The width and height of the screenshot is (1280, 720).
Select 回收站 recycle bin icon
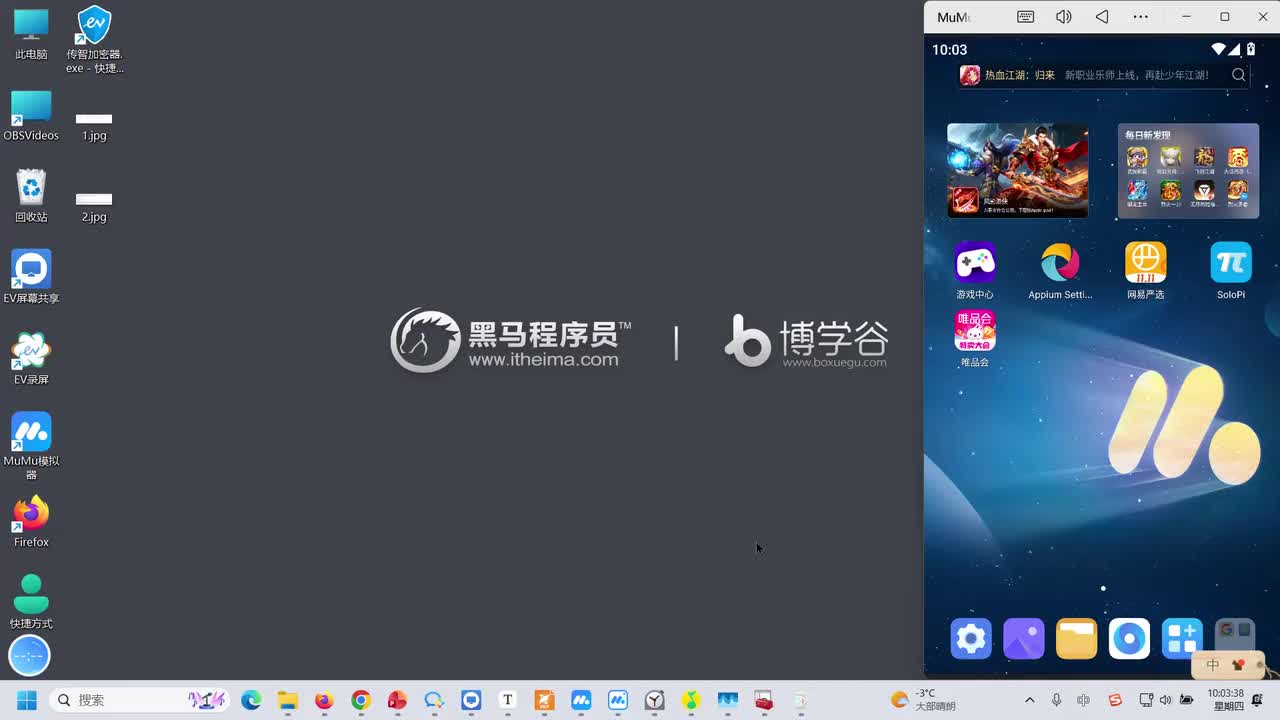pyautogui.click(x=31, y=196)
